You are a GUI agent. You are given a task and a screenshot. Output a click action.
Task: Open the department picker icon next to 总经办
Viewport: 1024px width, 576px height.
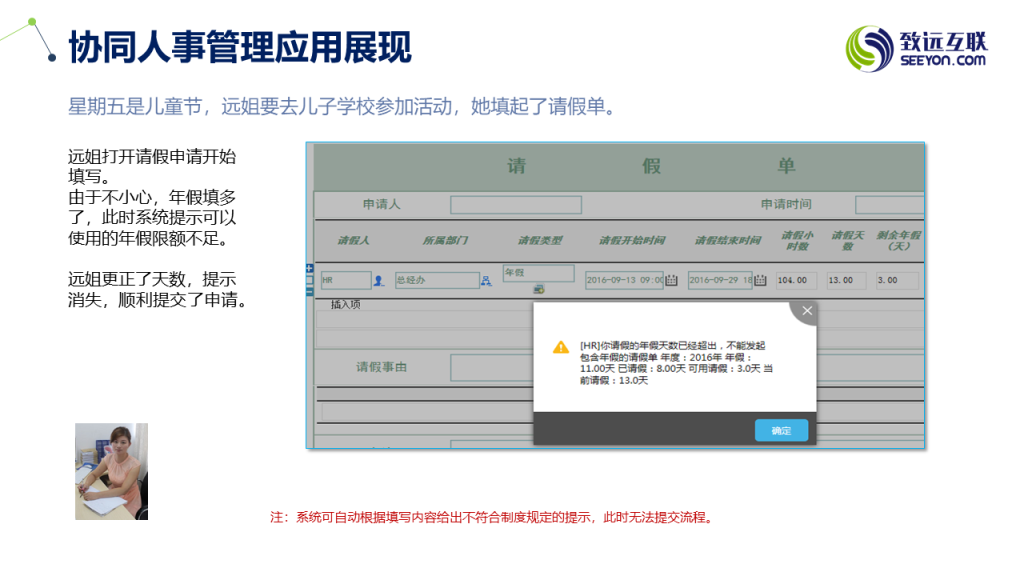click(x=486, y=281)
